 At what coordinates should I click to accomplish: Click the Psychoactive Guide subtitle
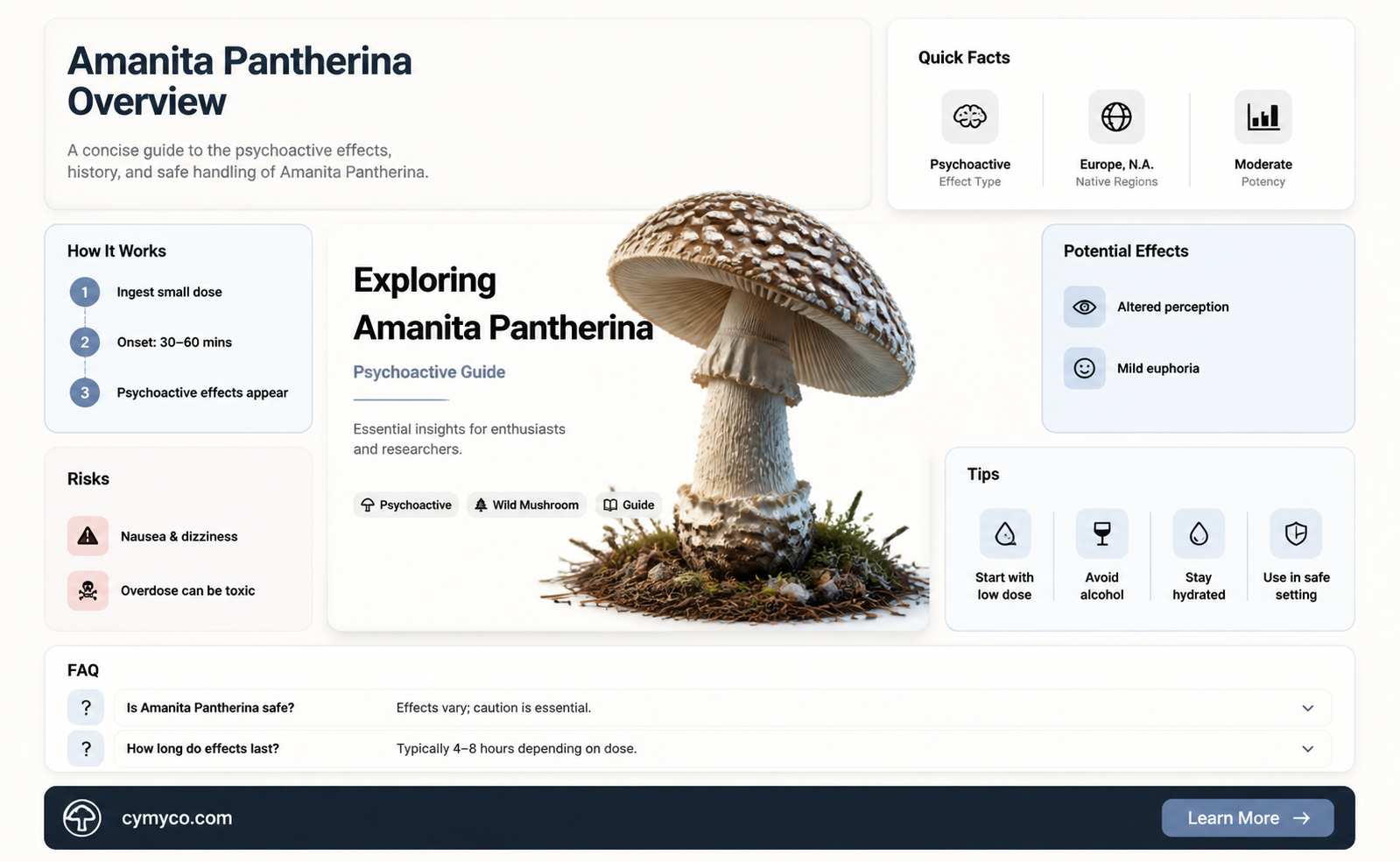coord(429,372)
